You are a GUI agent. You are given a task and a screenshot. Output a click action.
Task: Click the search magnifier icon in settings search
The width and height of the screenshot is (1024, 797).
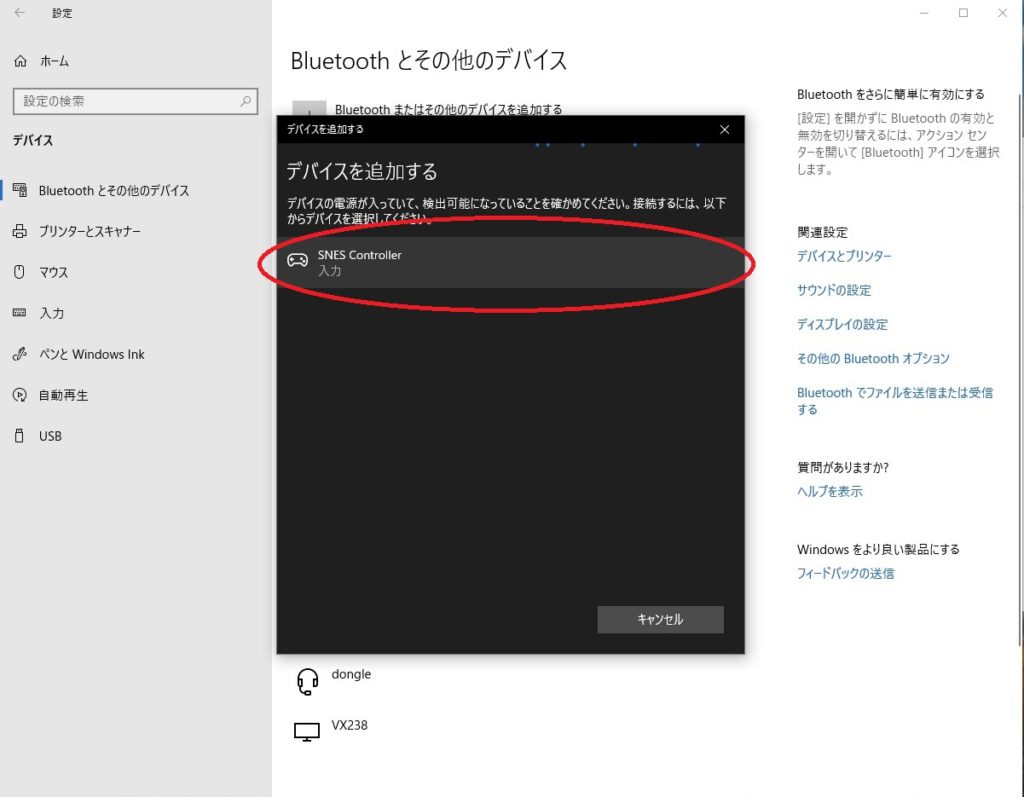point(245,101)
